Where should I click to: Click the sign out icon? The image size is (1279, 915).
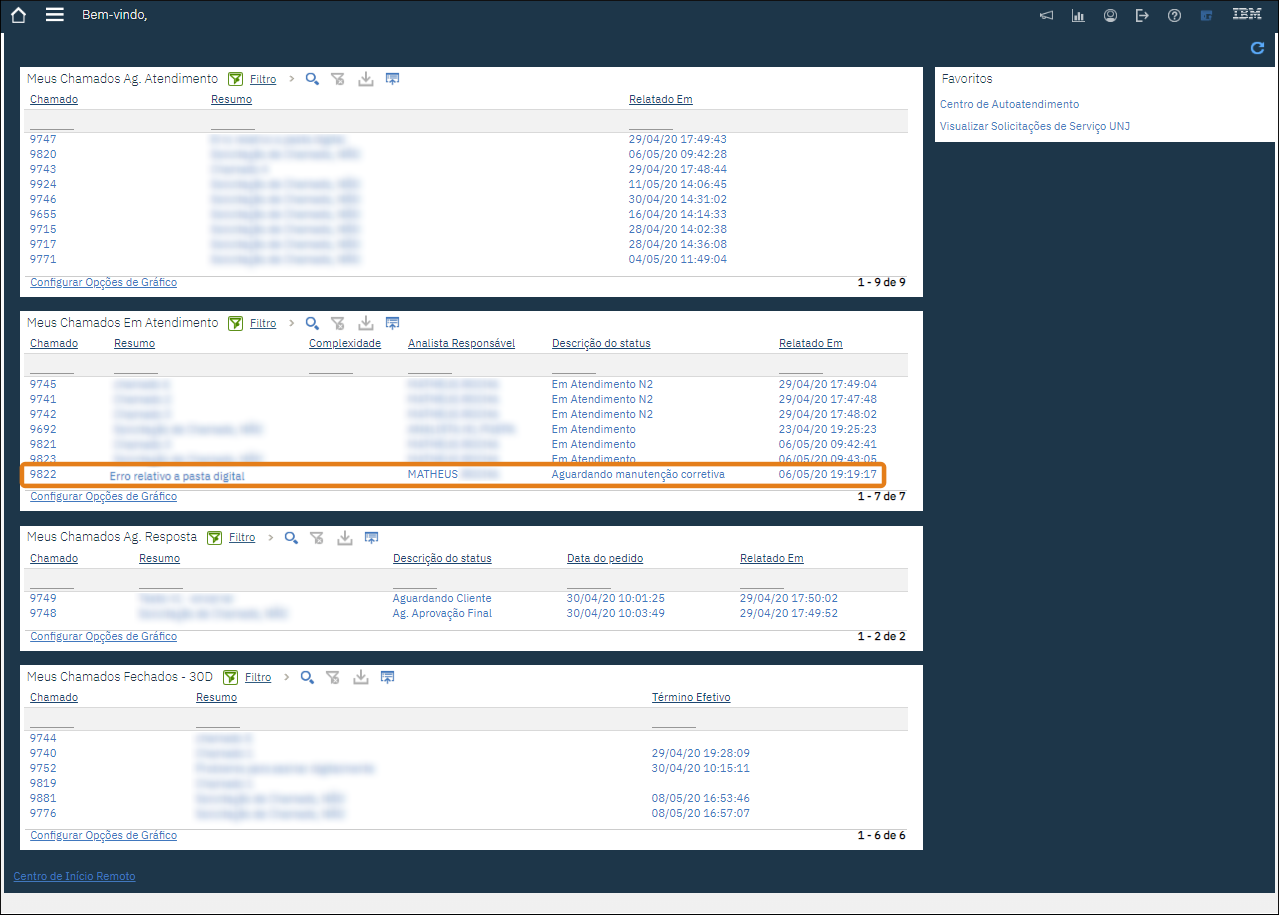point(1142,16)
